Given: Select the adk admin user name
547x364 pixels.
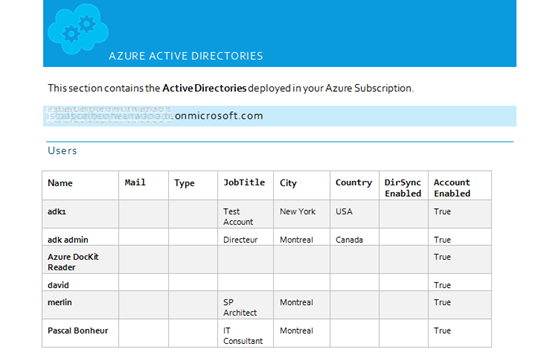Looking at the screenshot, I should pos(68,240).
